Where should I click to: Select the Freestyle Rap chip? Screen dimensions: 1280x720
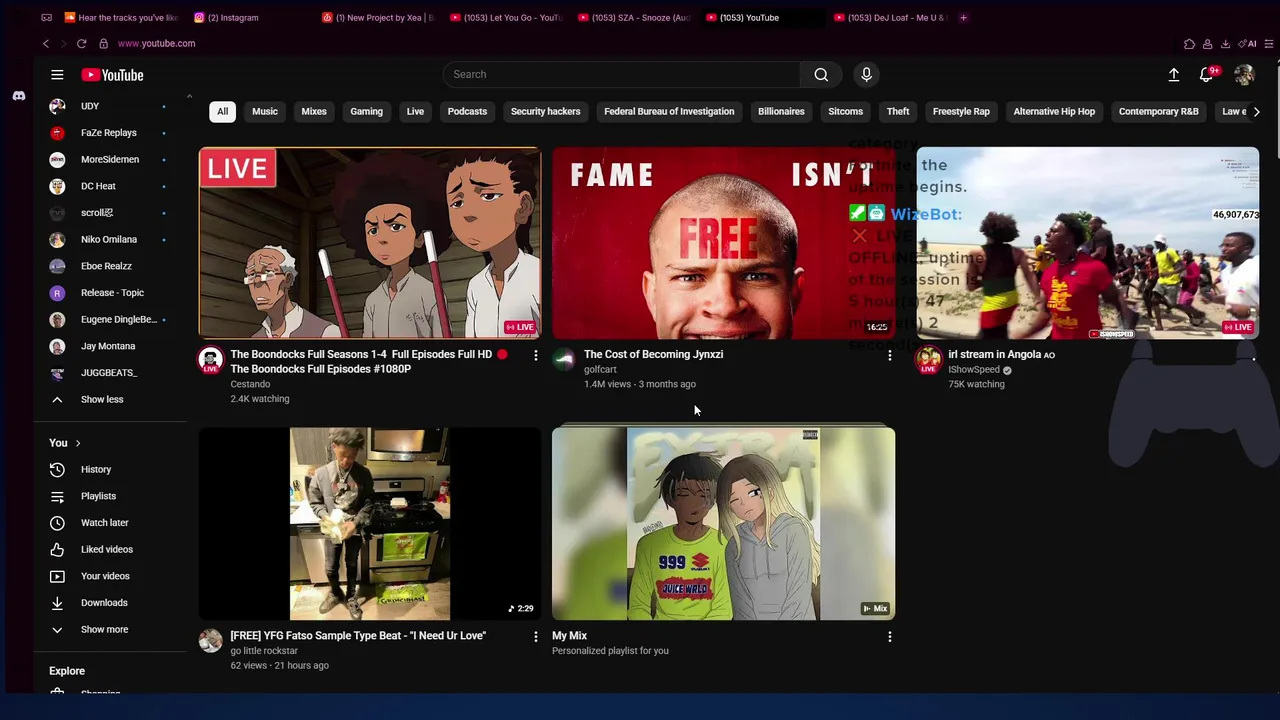(x=961, y=112)
